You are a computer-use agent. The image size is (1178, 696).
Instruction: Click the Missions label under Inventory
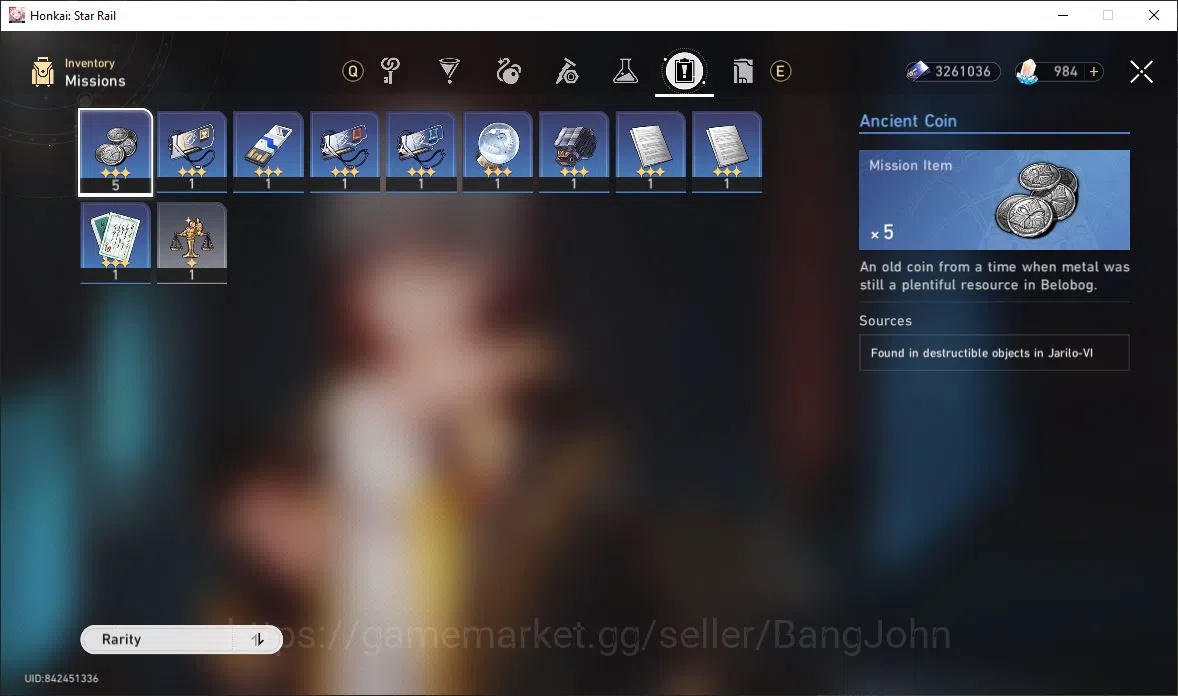tap(95, 81)
